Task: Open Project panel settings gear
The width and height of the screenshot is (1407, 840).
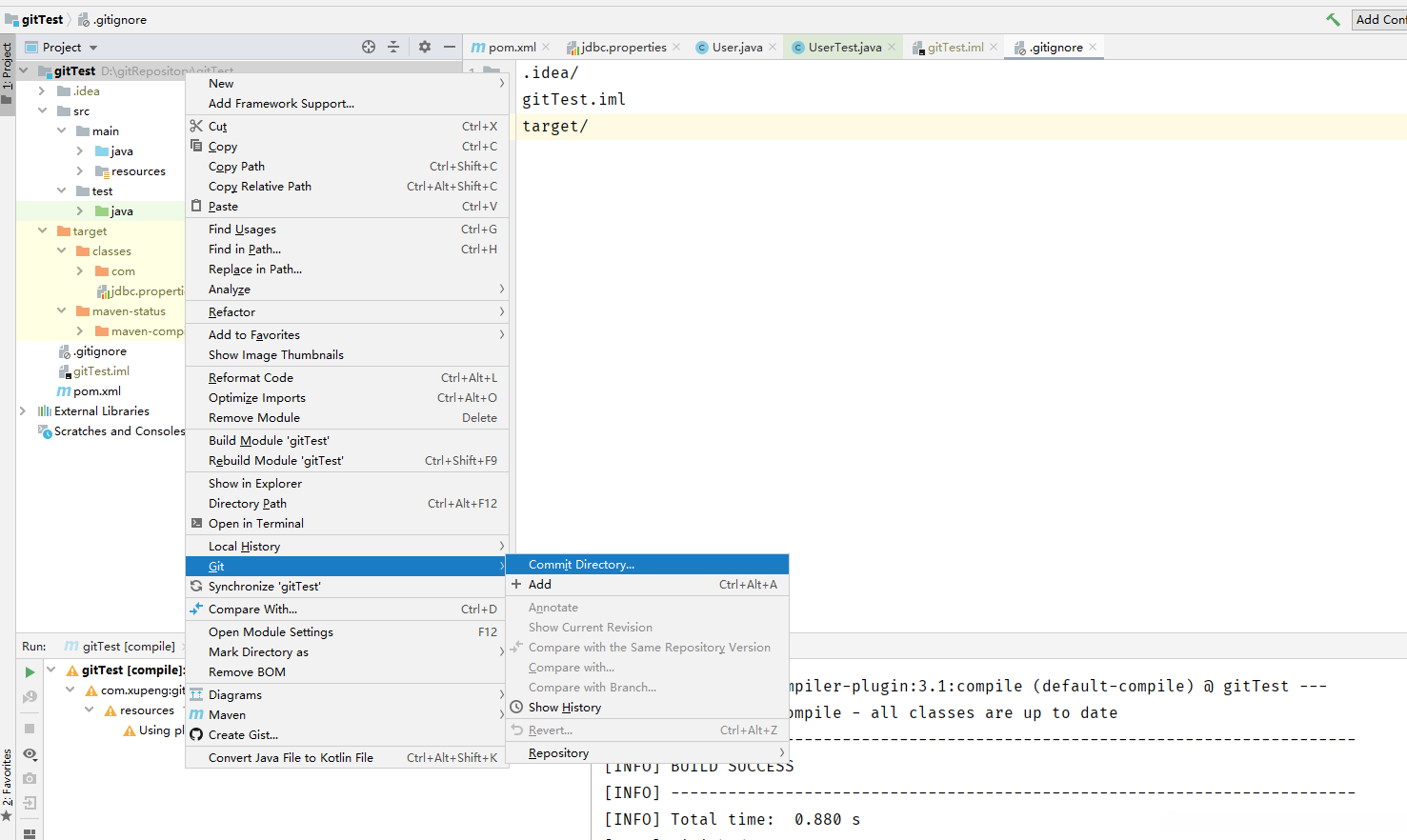Action: coord(425,47)
